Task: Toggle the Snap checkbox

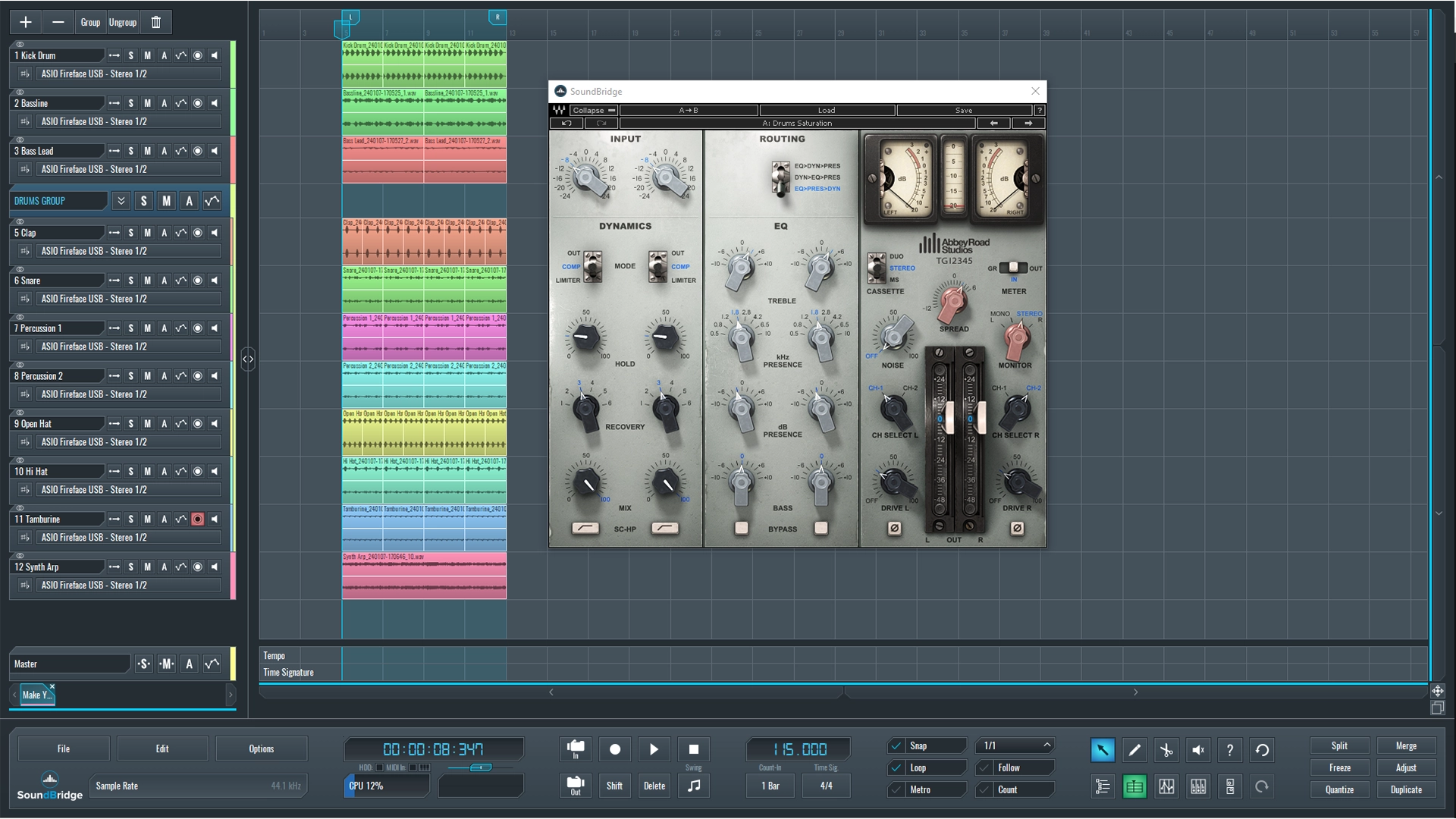Action: tap(897, 746)
